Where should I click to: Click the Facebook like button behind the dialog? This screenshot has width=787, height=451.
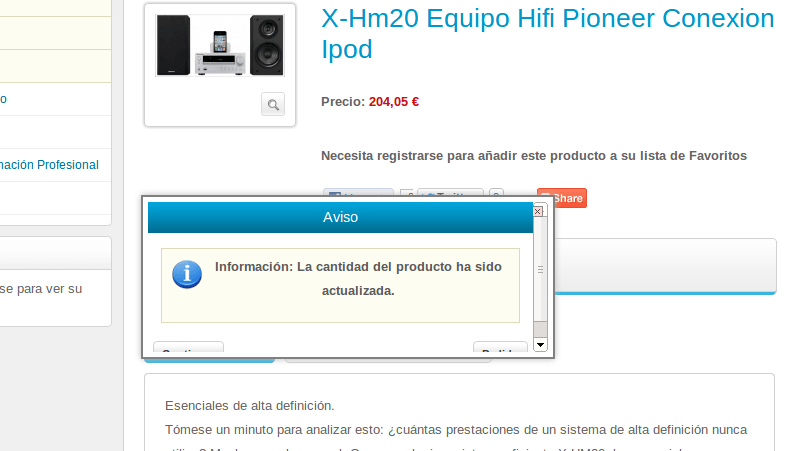click(x=358, y=193)
